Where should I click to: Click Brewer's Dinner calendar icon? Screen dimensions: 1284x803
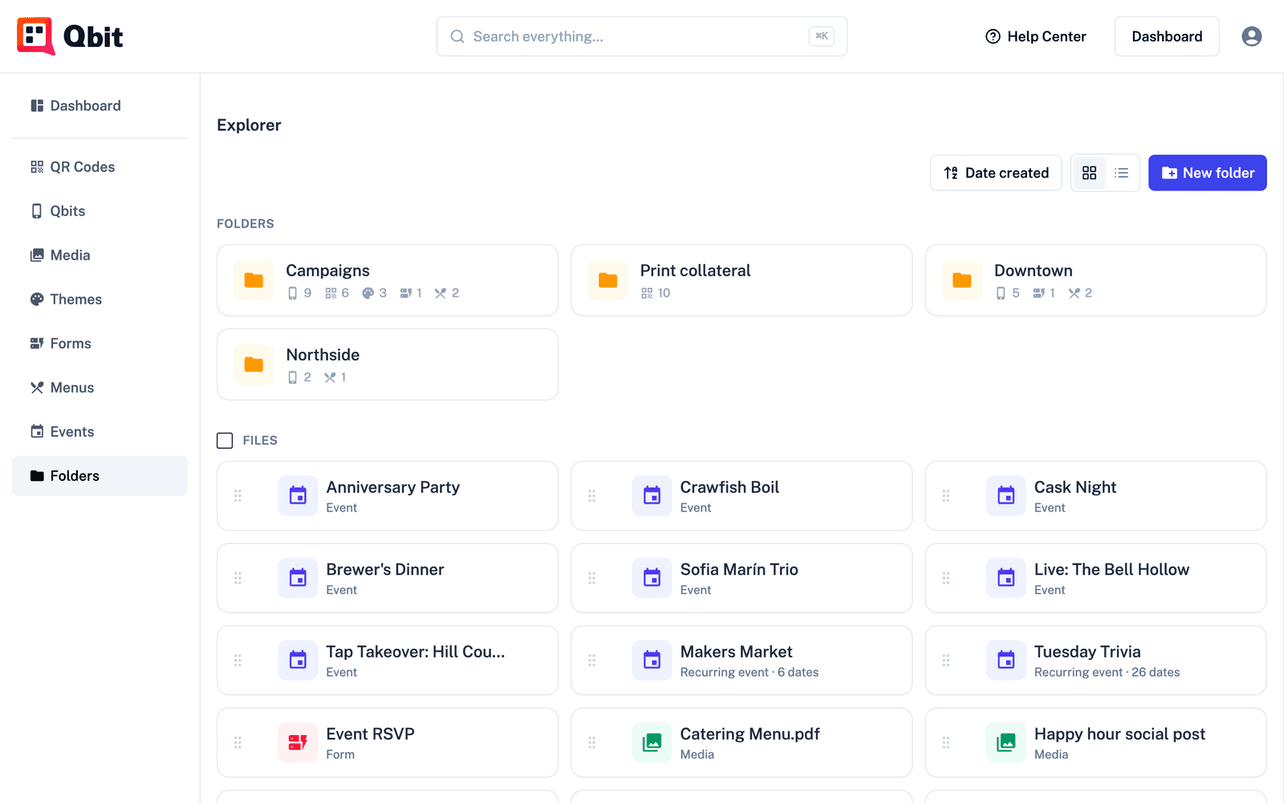point(298,578)
